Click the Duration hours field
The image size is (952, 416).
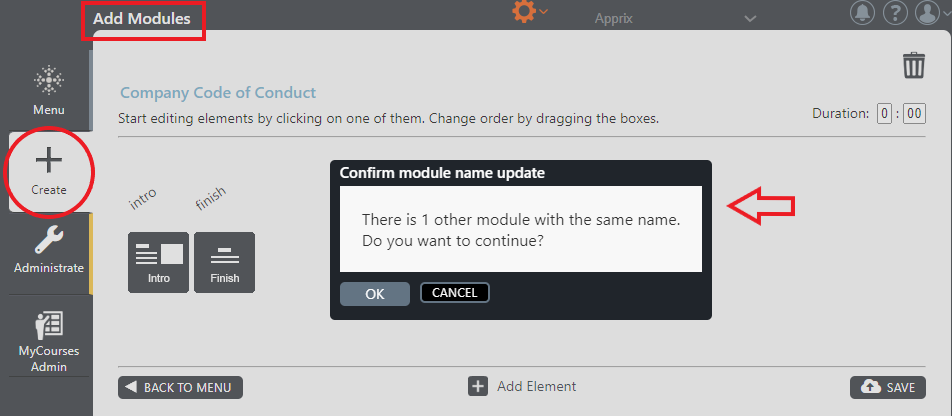click(884, 114)
